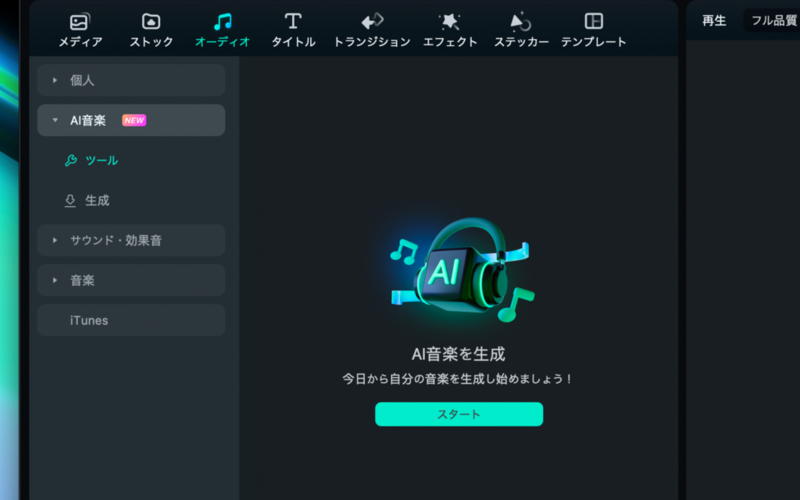Viewport: 800px width, 500px height.
Task: Switch to the メディア tab label
Action: click(x=80, y=42)
